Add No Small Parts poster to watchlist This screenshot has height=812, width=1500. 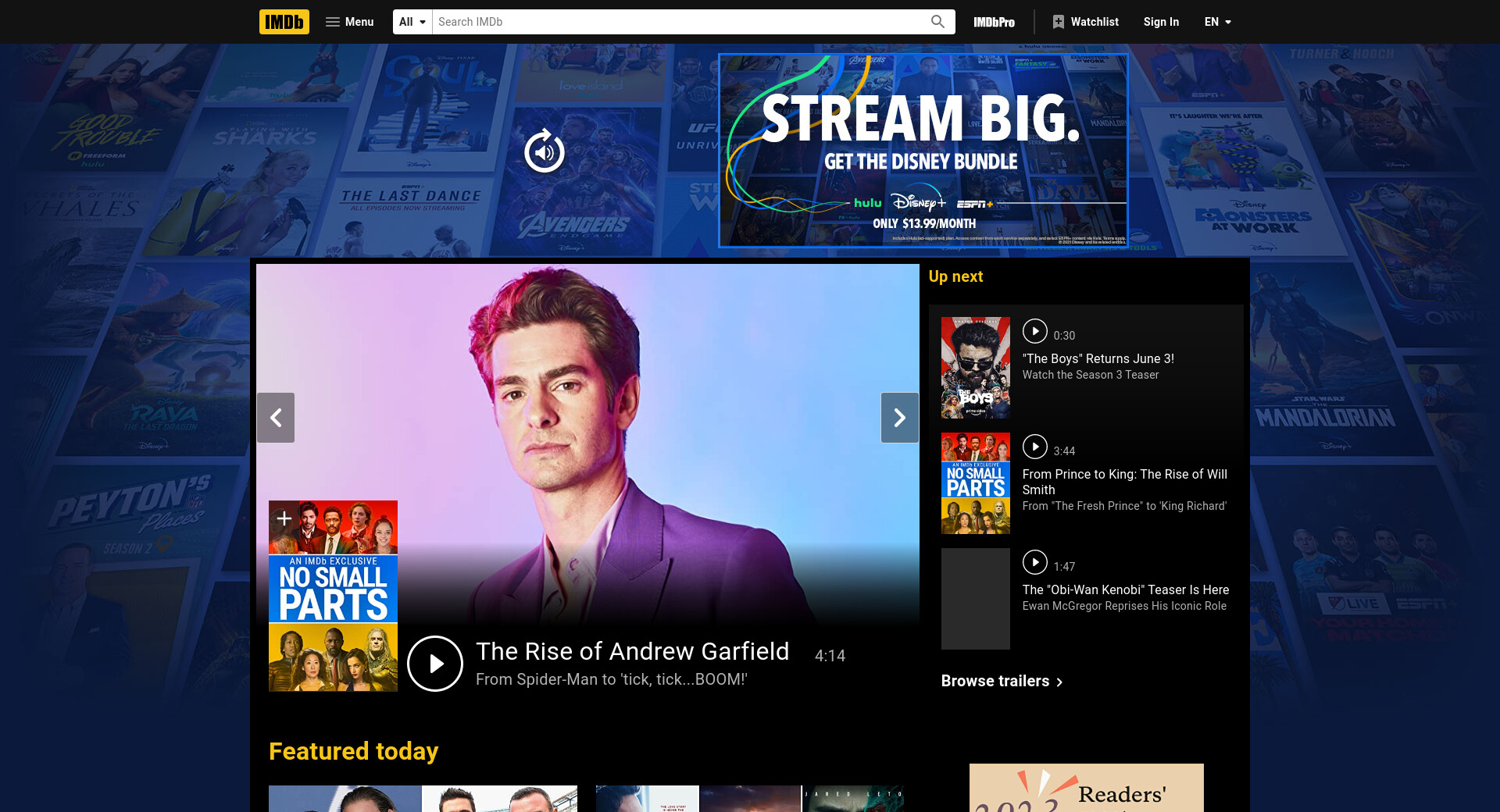click(284, 518)
